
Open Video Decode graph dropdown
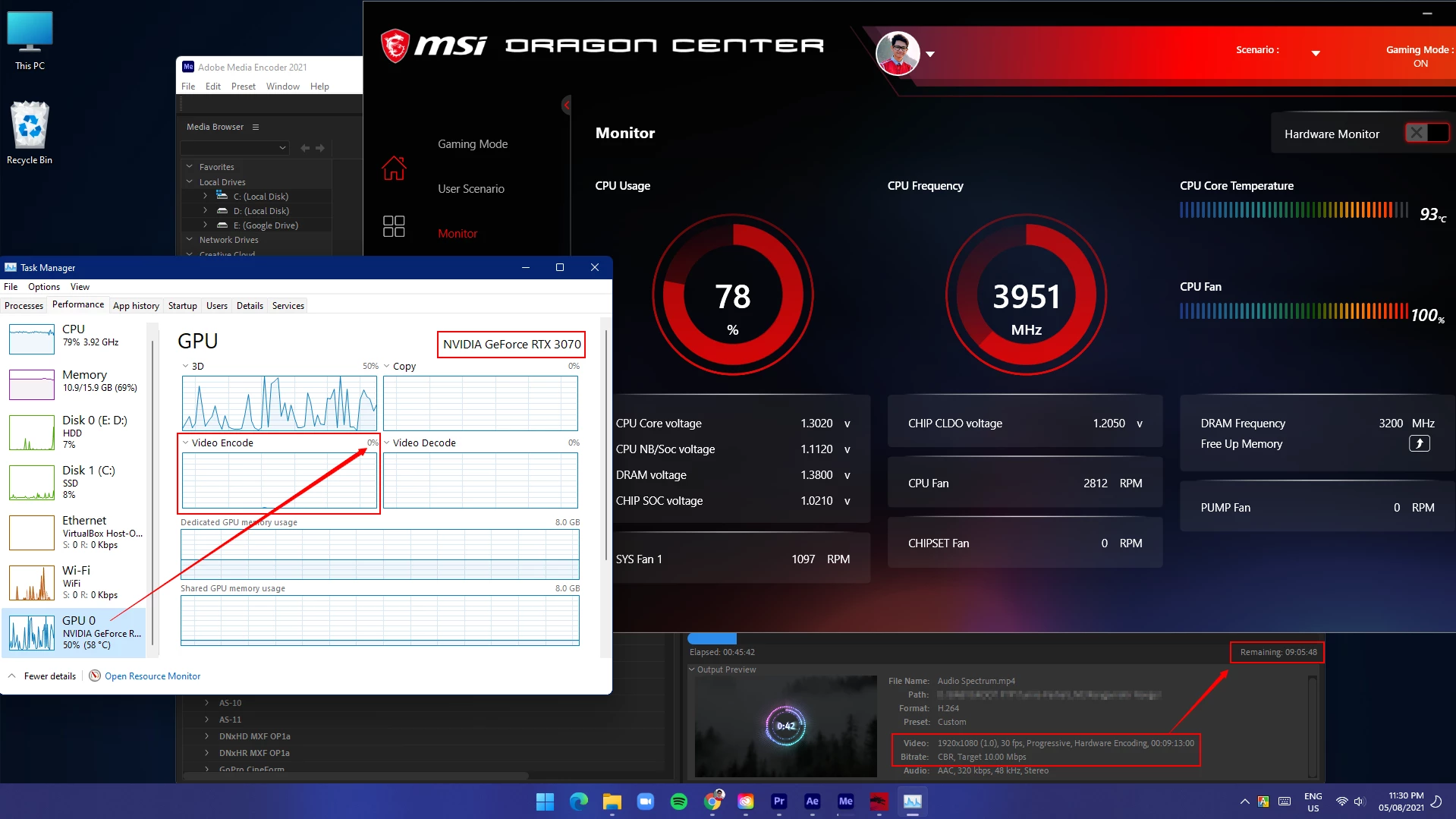click(387, 443)
